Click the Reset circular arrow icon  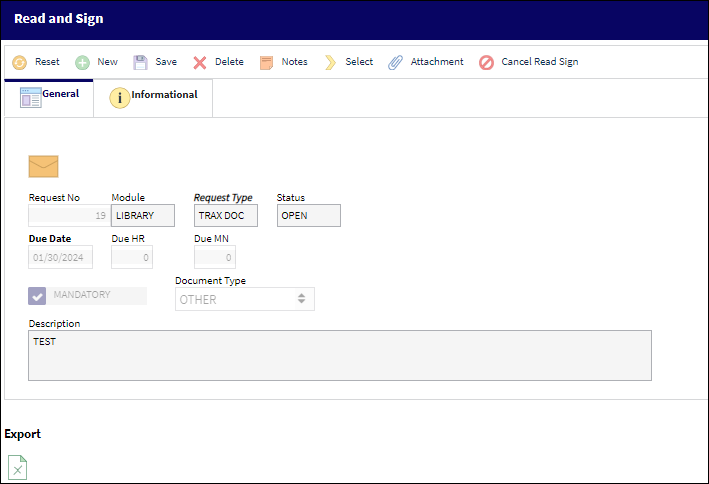pos(19,62)
